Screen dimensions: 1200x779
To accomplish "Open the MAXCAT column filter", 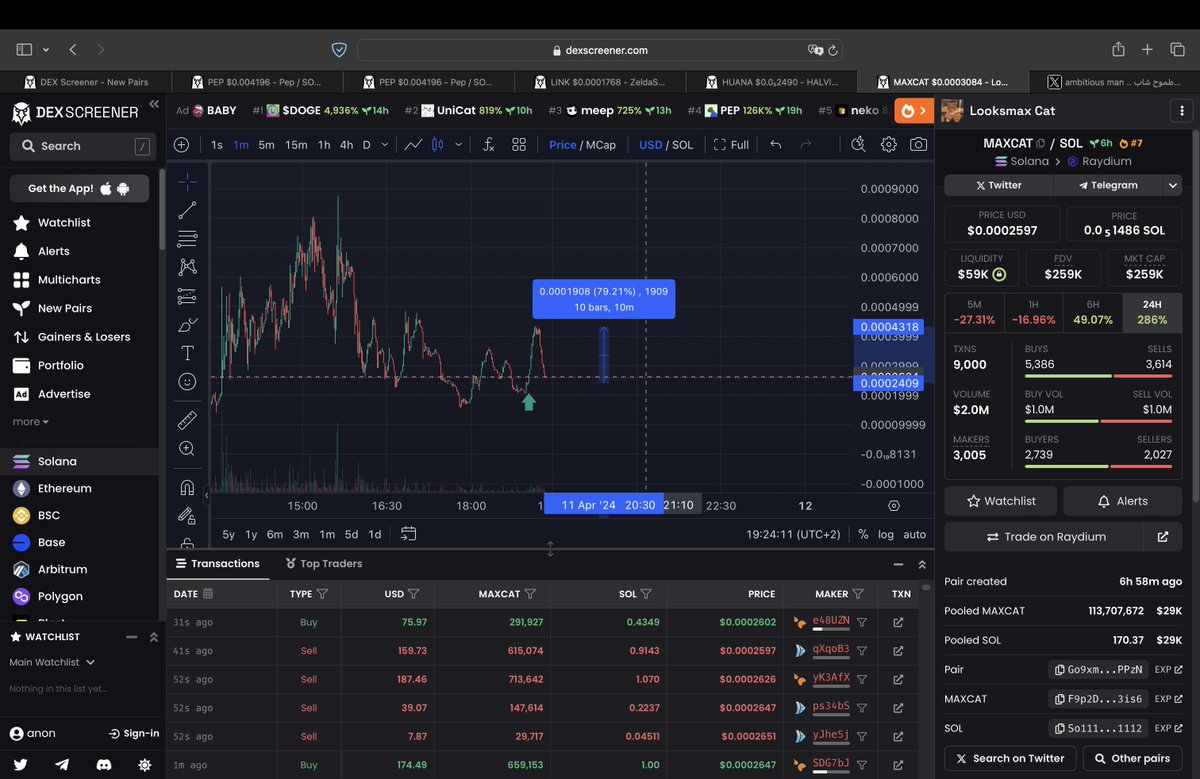I will [530, 594].
